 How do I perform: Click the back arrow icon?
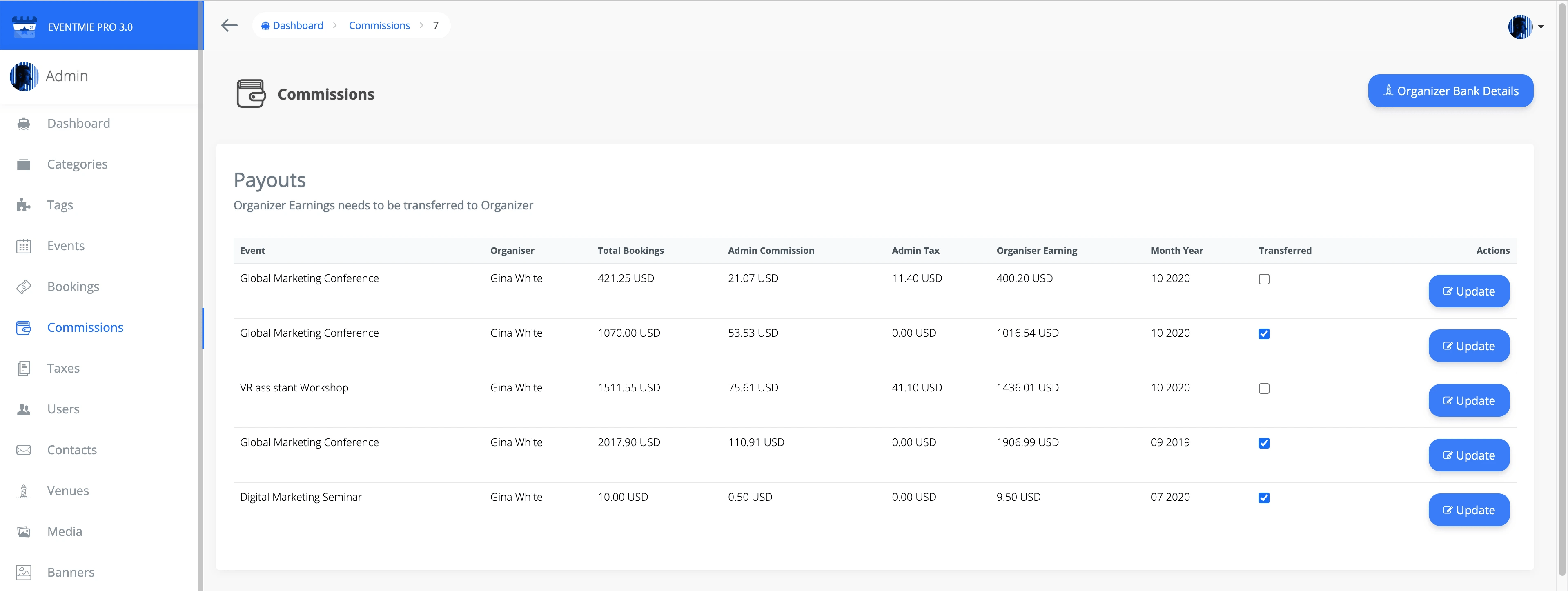[229, 26]
